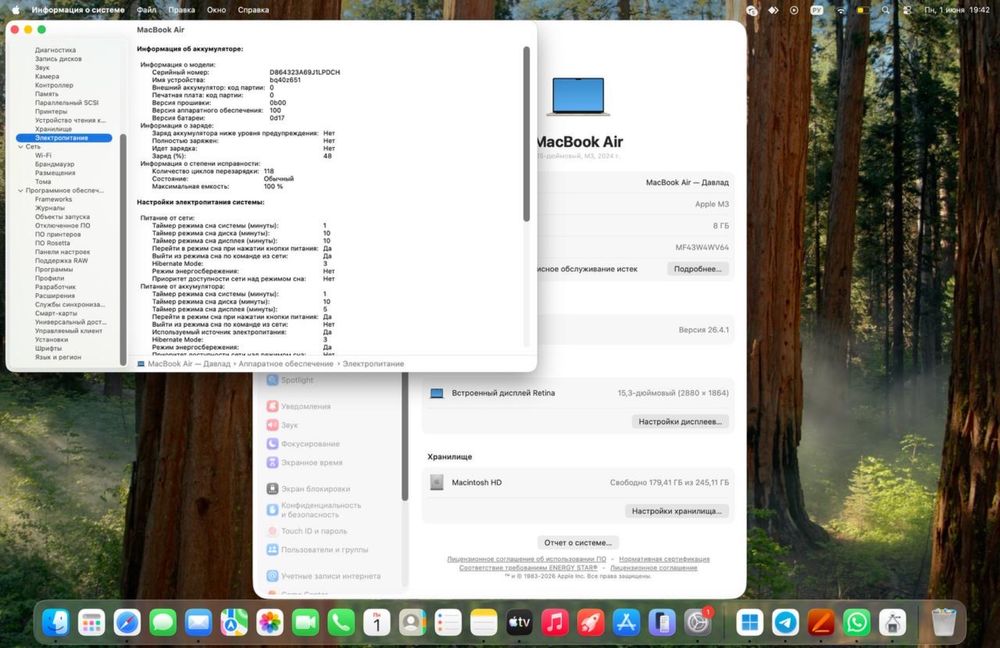
Task: Select ПО Rosetta in sidebar
Action: (52, 243)
